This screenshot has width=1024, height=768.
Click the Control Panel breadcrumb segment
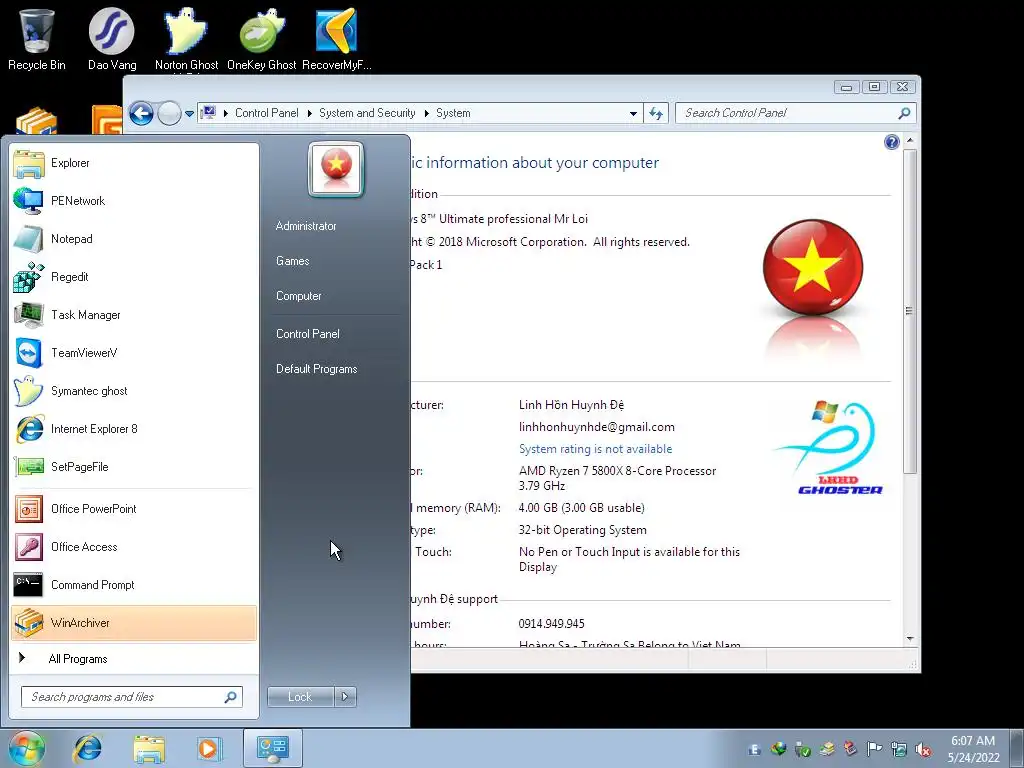point(266,114)
